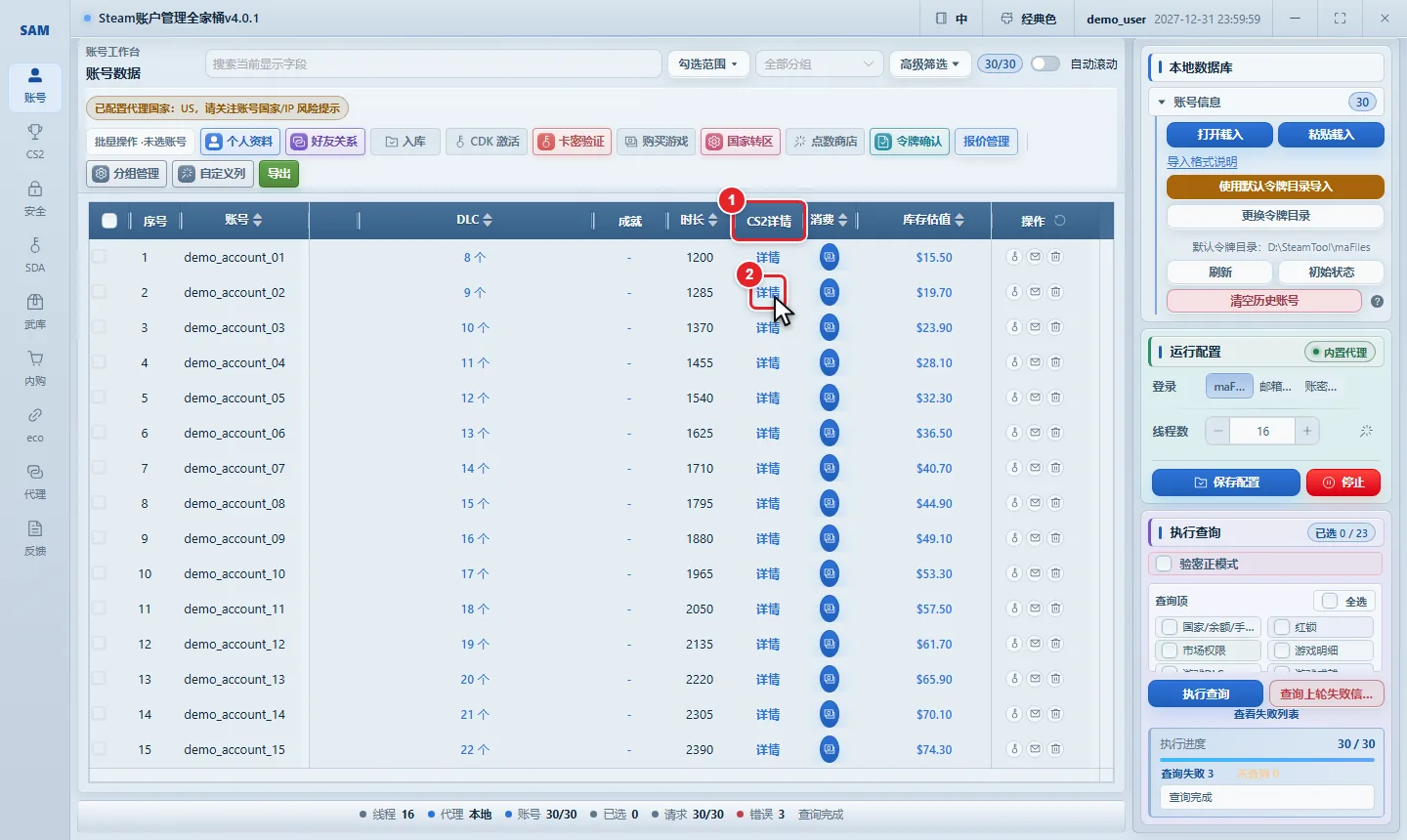
Task: Open the 武库 sidebar section
Action: 35,311
